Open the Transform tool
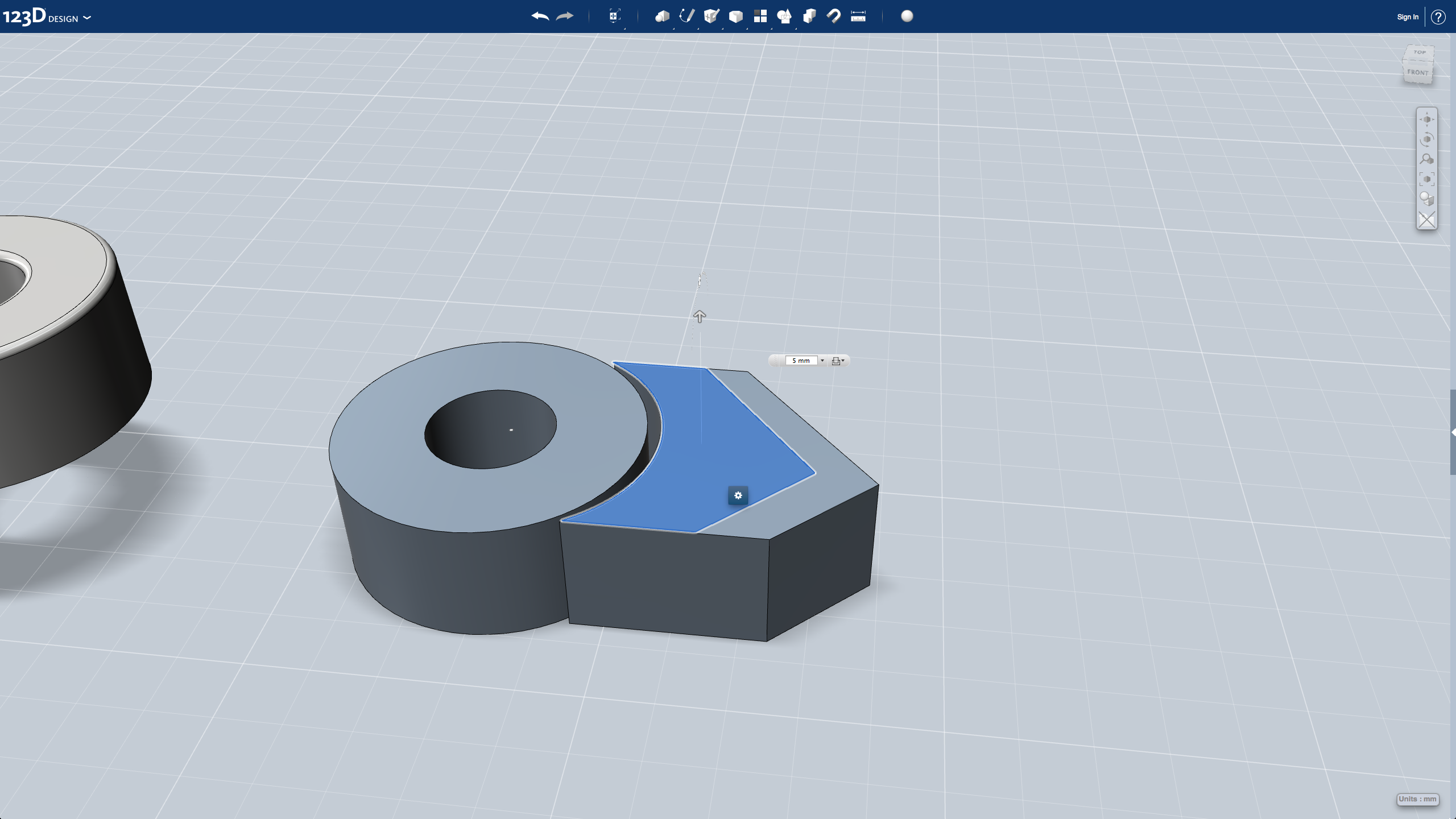The image size is (1456, 819). (x=614, y=16)
